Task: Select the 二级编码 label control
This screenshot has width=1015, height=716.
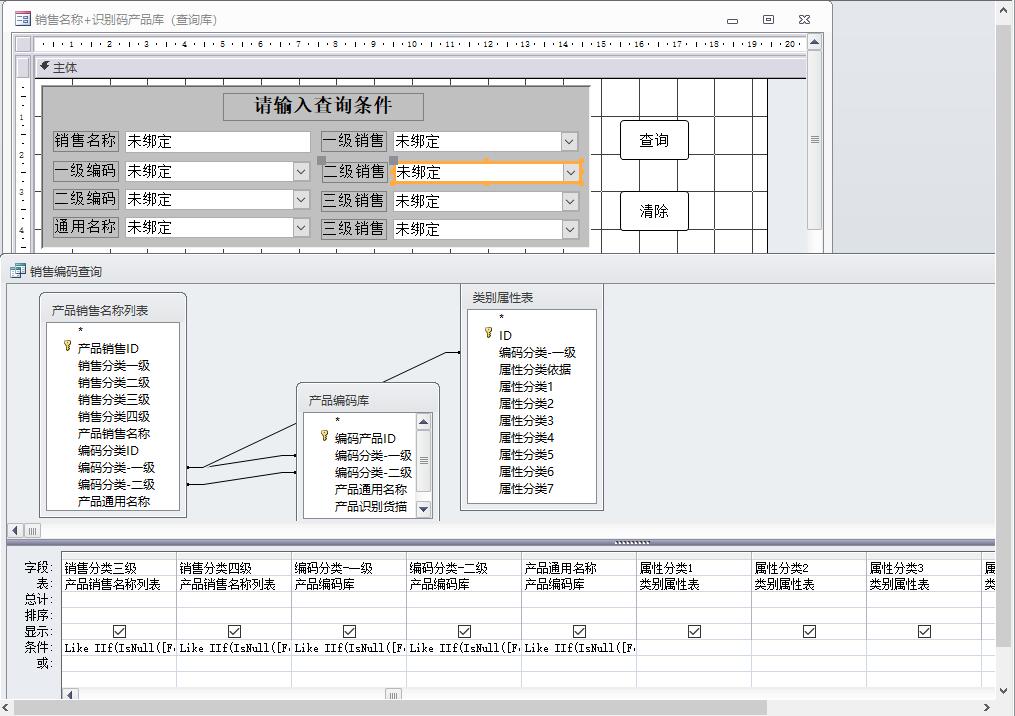Action: point(85,199)
